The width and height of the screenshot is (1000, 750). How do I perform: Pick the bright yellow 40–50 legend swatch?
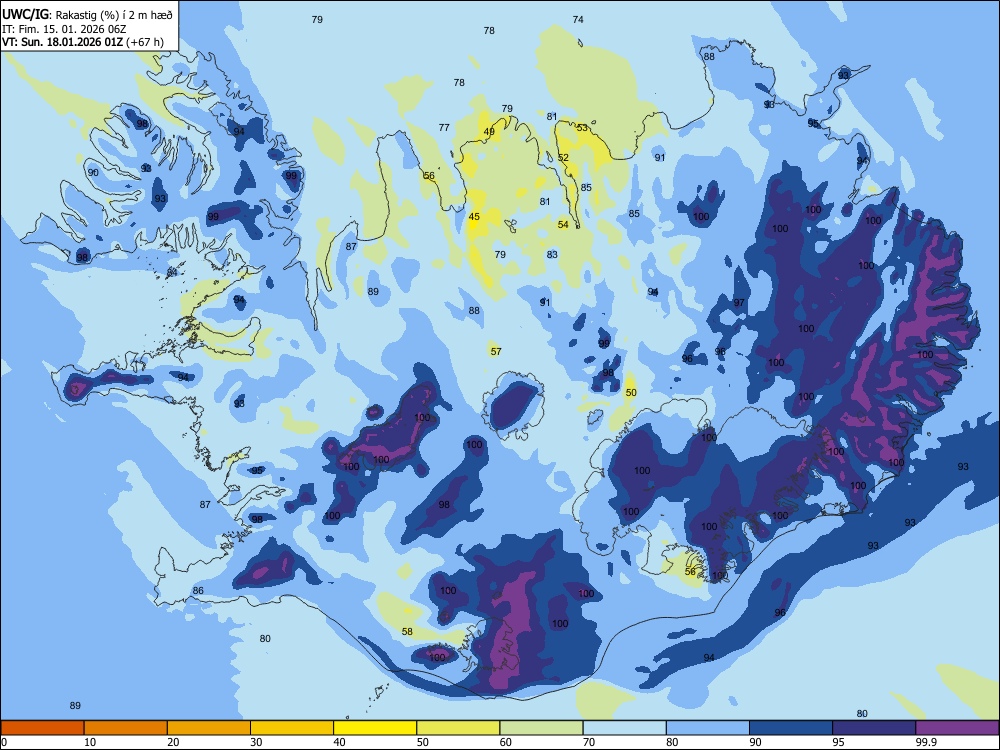click(375, 728)
